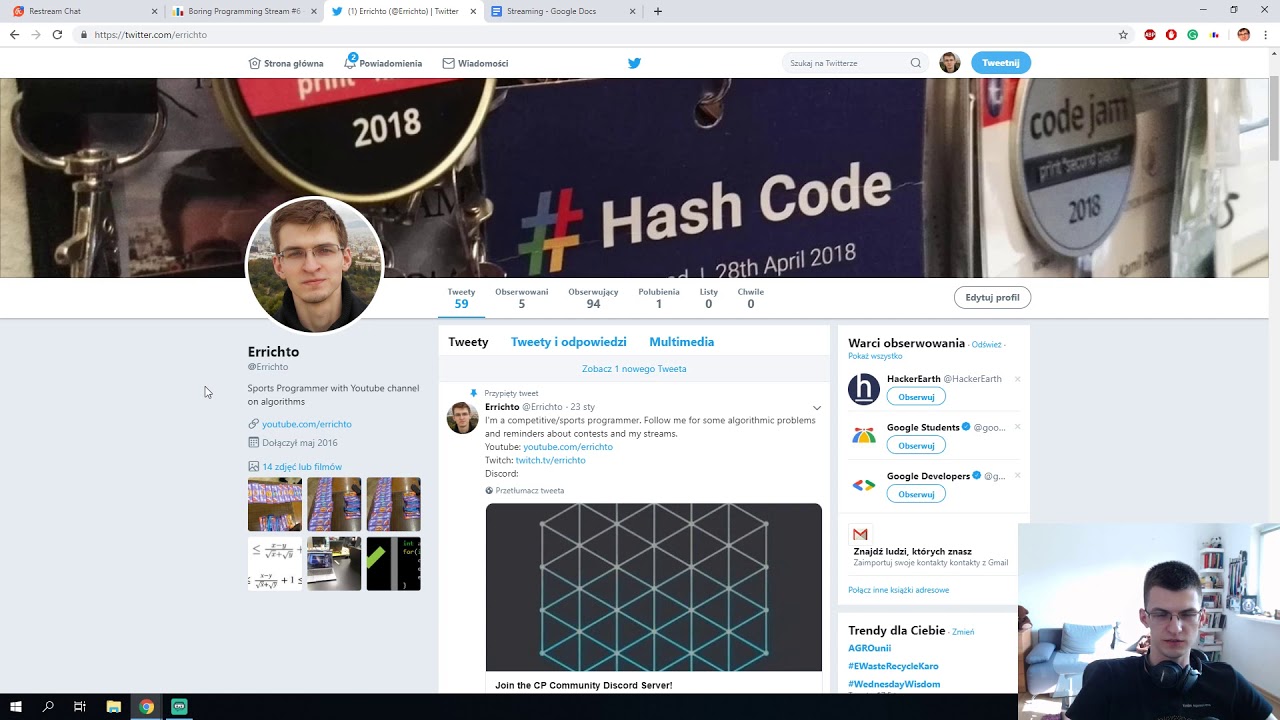The image size is (1280, 720).
Task: Select the Multimedia tab
Action: pos(681,342)
